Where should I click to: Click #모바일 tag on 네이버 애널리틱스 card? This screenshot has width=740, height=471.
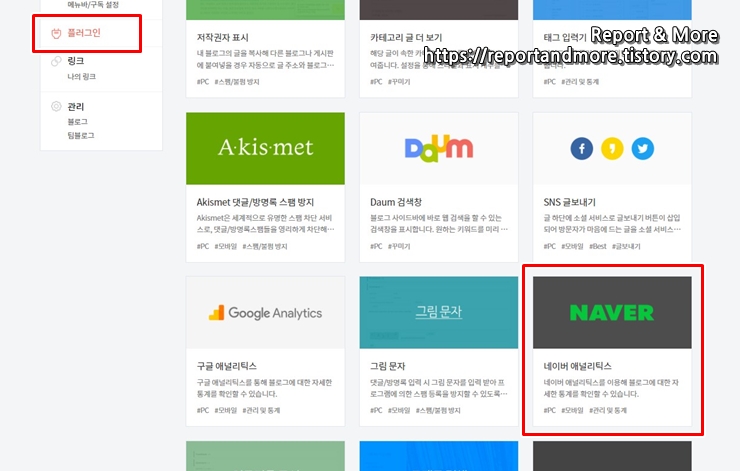pyautogui.click(x=572, y=411)
